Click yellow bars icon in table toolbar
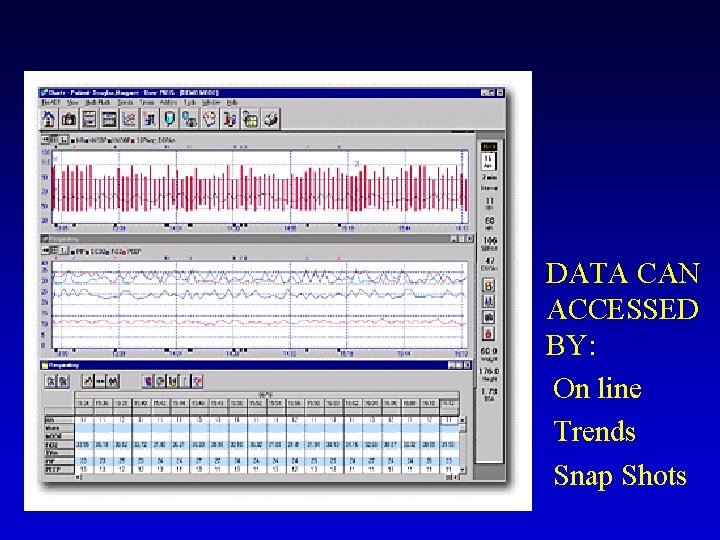Image resolution: width=720 pixels, height=540 pixels. point(173,381)
